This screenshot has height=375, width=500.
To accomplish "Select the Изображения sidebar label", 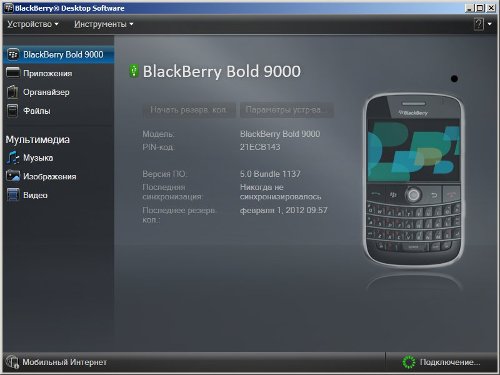I will [x=50, y=176].
